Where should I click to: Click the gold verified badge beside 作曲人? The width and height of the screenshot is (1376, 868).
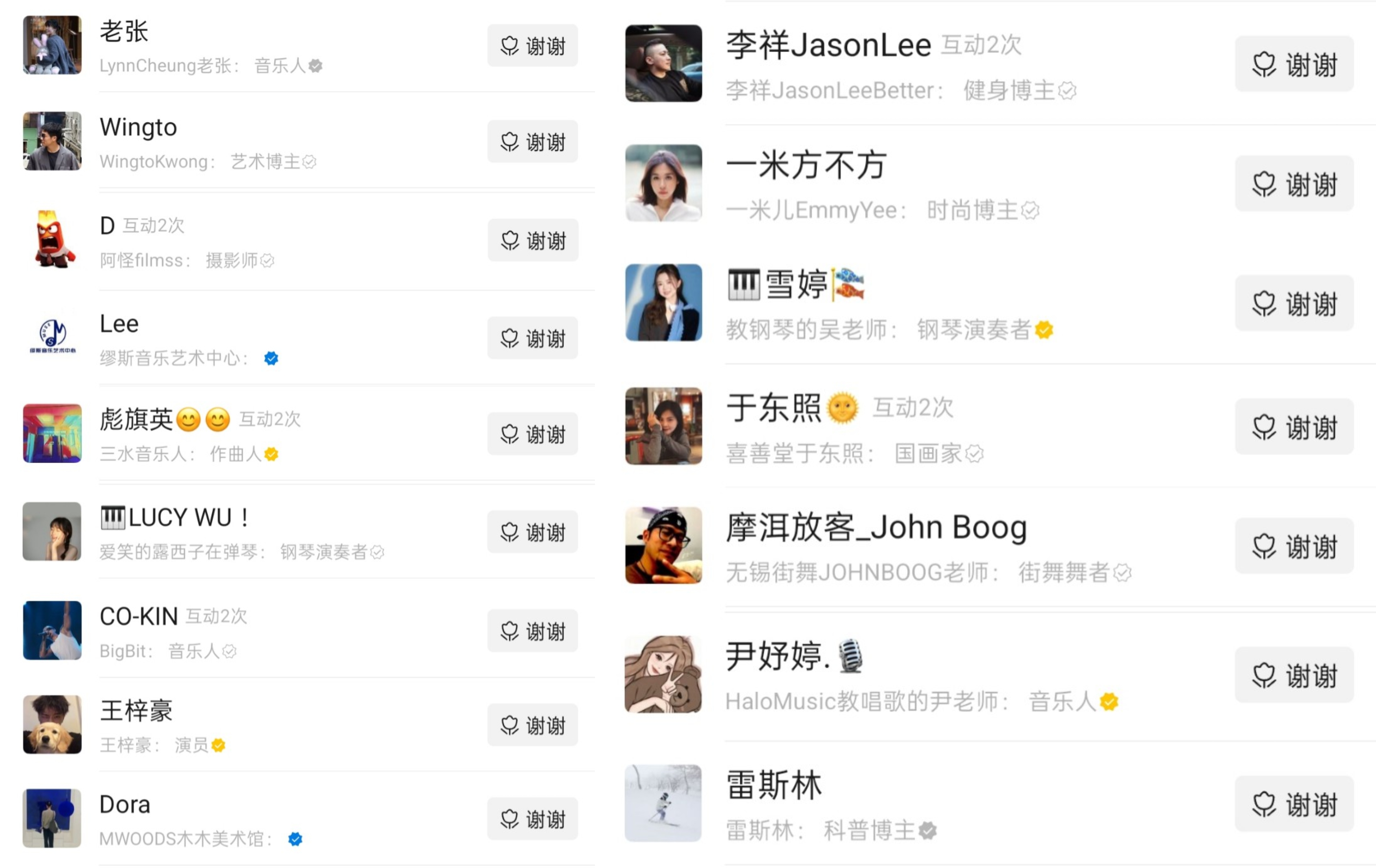pos(271,454)
